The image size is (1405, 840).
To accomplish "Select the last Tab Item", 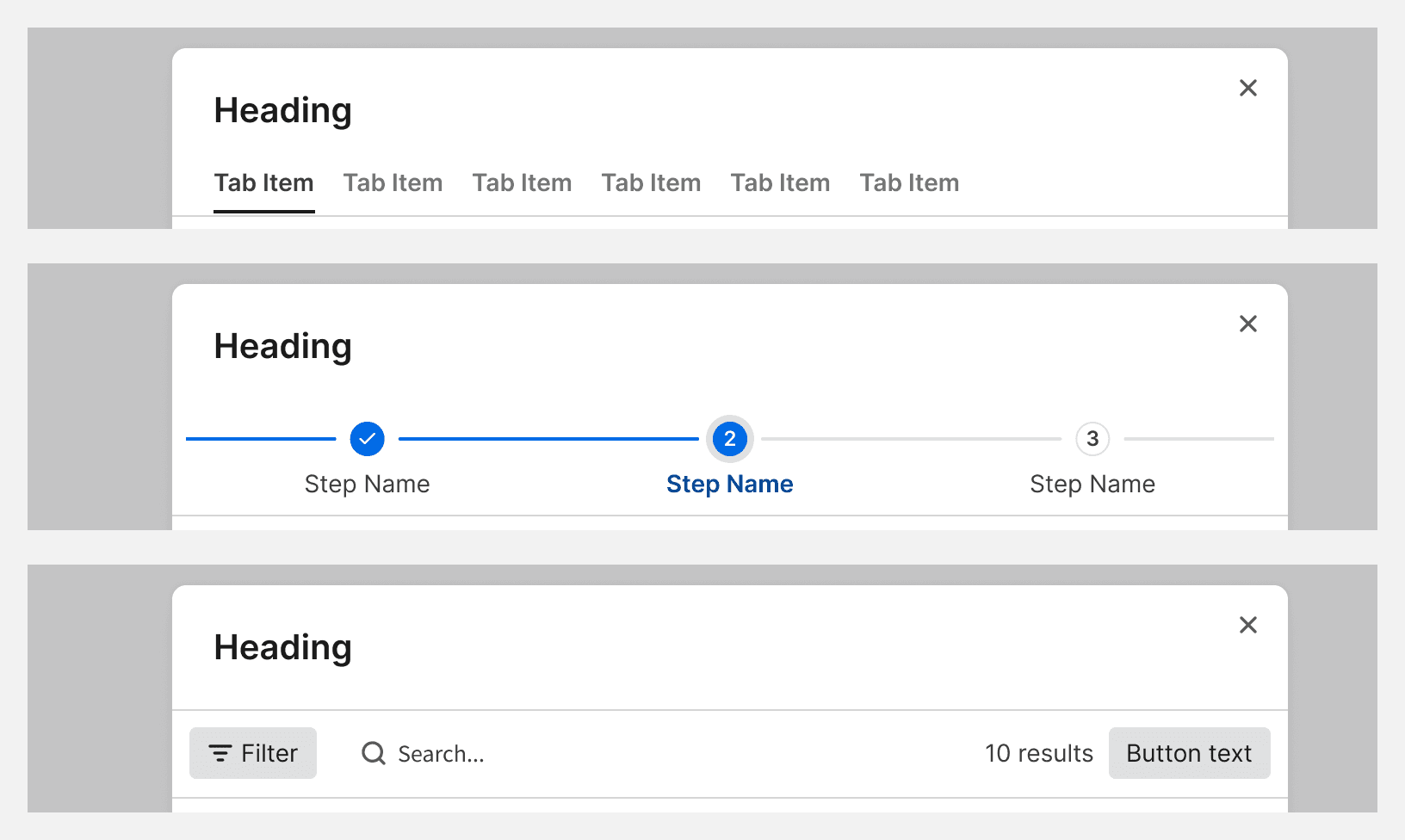I will click(x=909, y=182).
